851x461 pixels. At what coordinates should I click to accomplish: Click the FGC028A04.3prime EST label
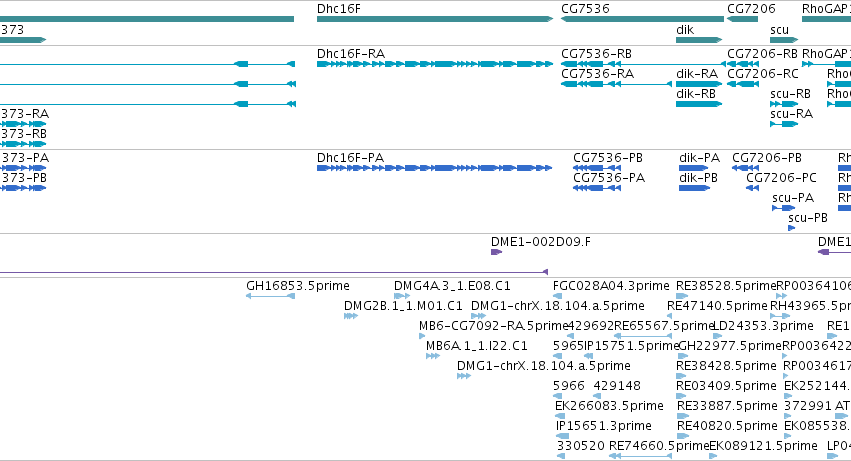[611, 286]
